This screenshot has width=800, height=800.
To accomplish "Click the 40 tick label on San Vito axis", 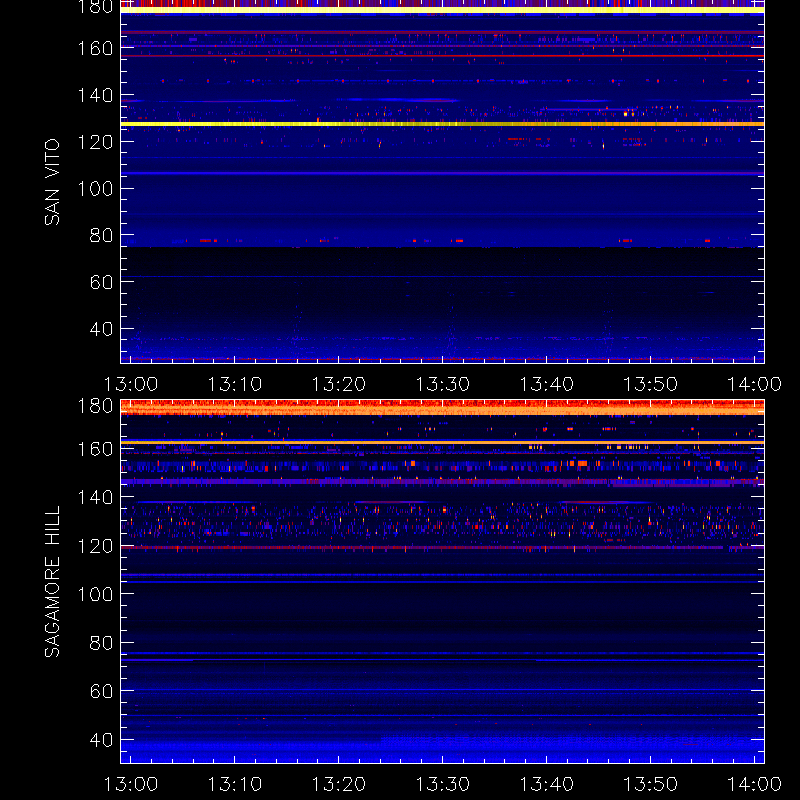I will click(x=101, y=329).
